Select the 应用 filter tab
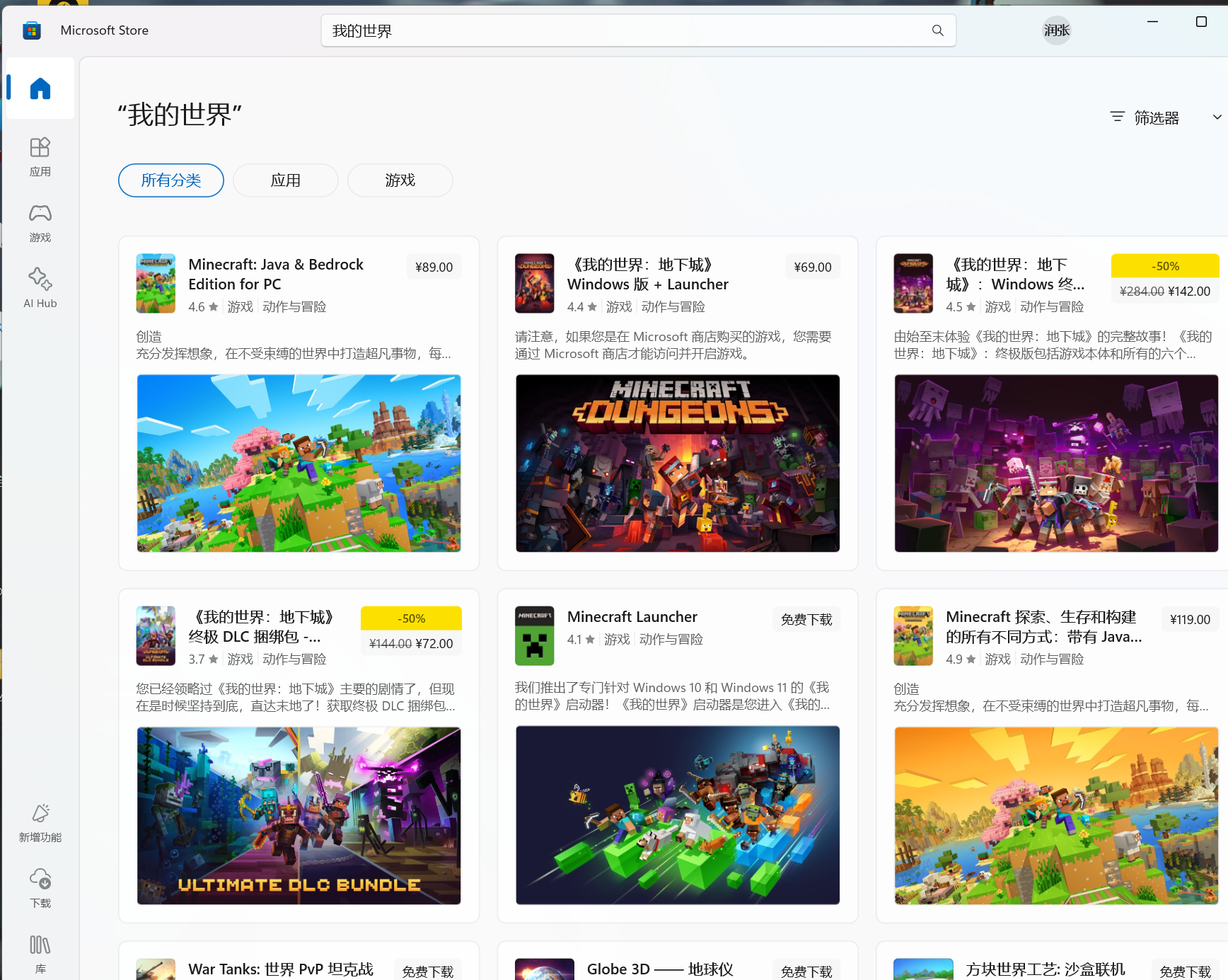This screenshot has width=1228, height=980. tap(286, 180)
